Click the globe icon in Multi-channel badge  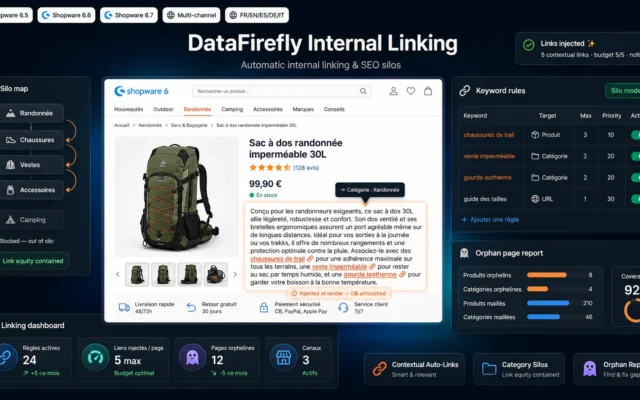click(171, 15)
